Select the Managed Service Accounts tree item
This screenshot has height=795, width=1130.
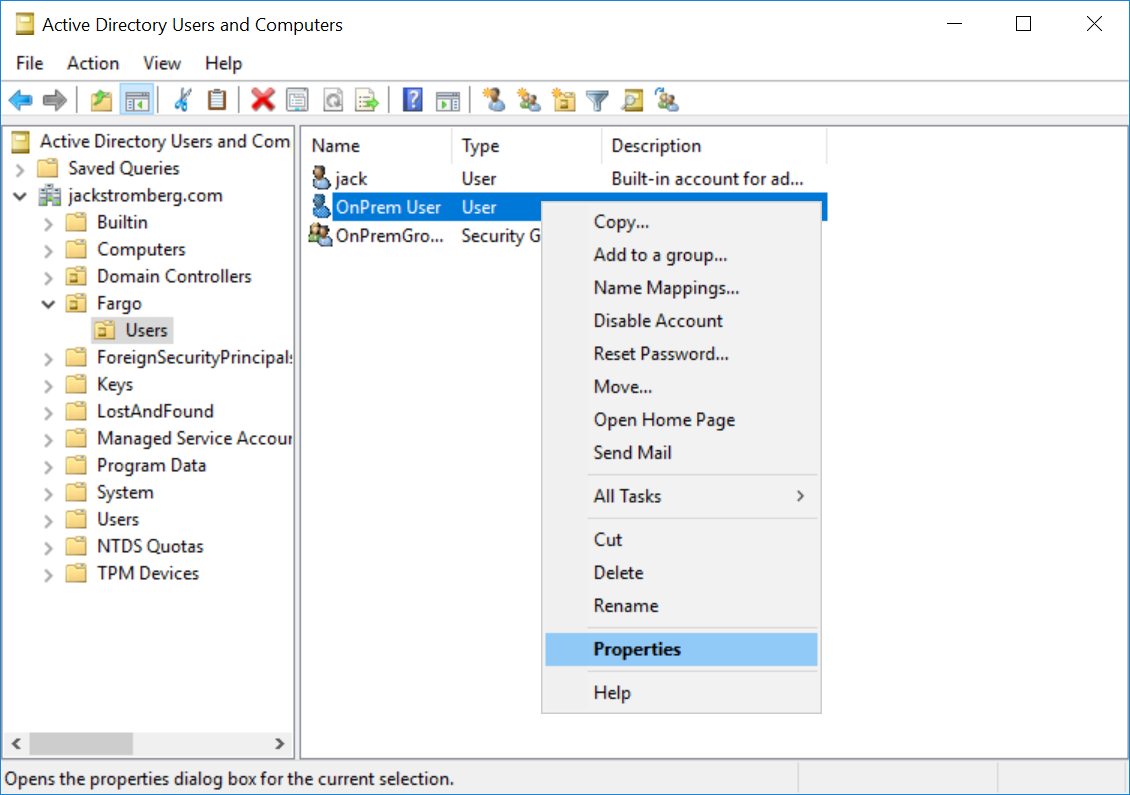[x=194, y=438]
